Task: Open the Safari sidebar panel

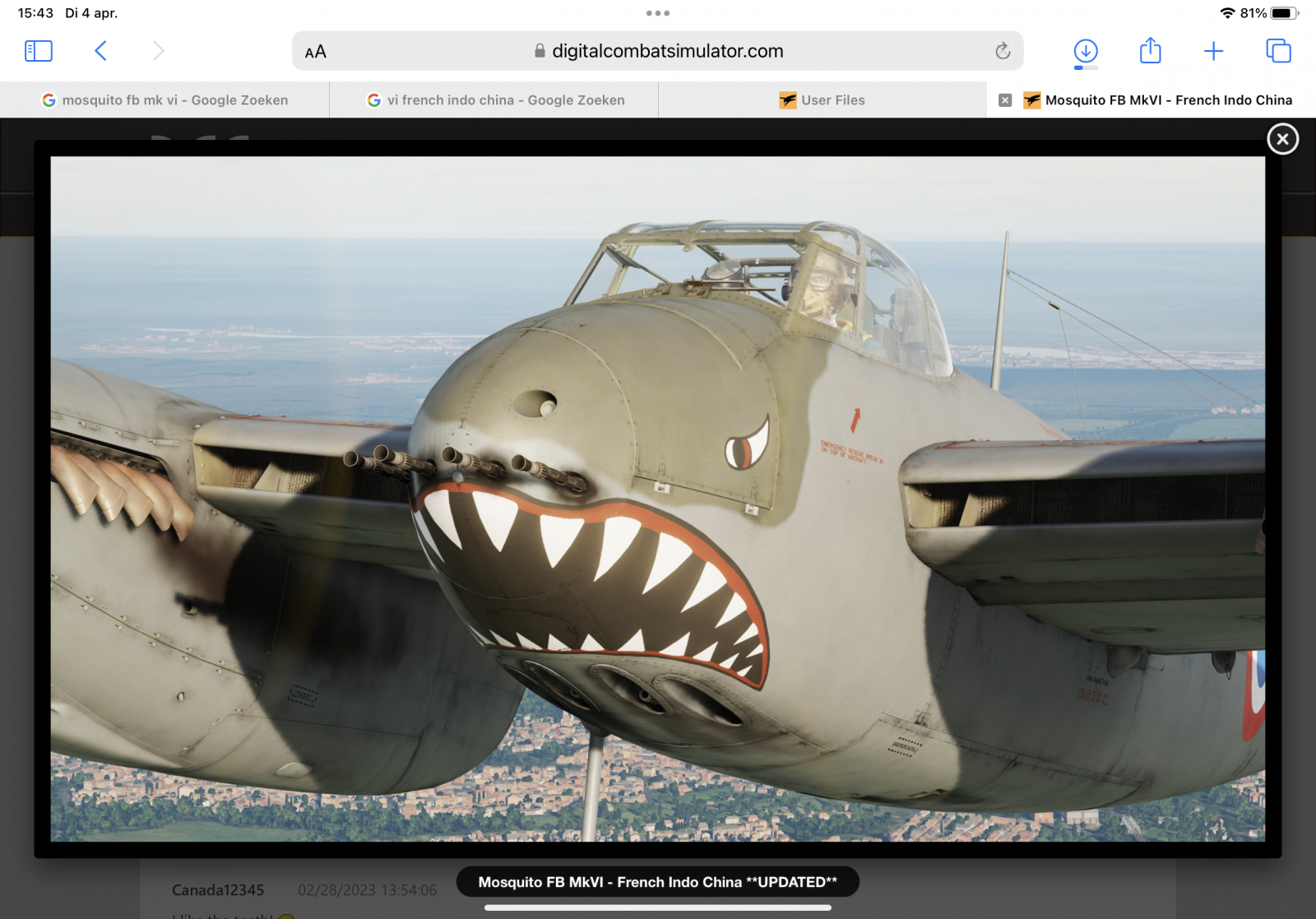Action: 39,51
